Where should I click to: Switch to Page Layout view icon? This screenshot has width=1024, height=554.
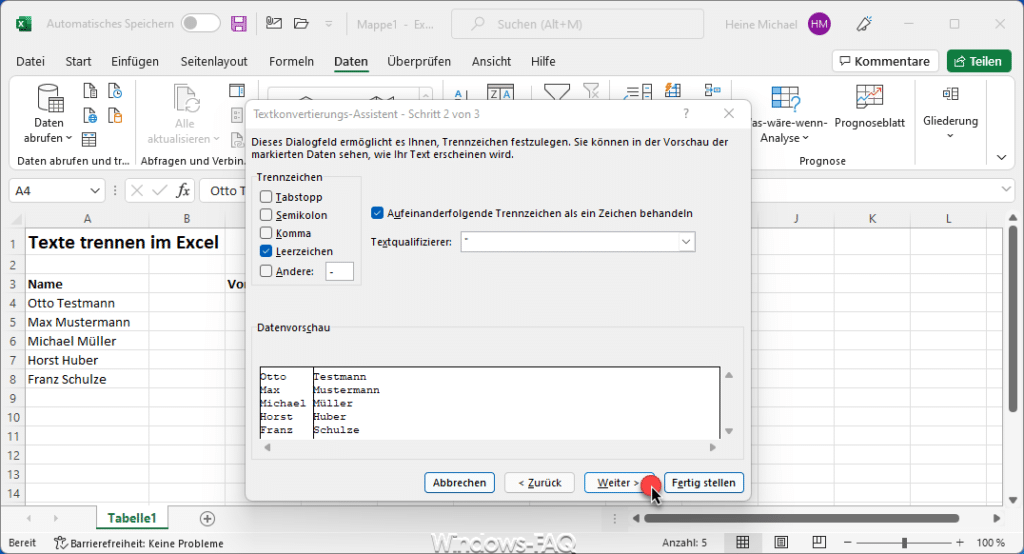coord(780,542)
